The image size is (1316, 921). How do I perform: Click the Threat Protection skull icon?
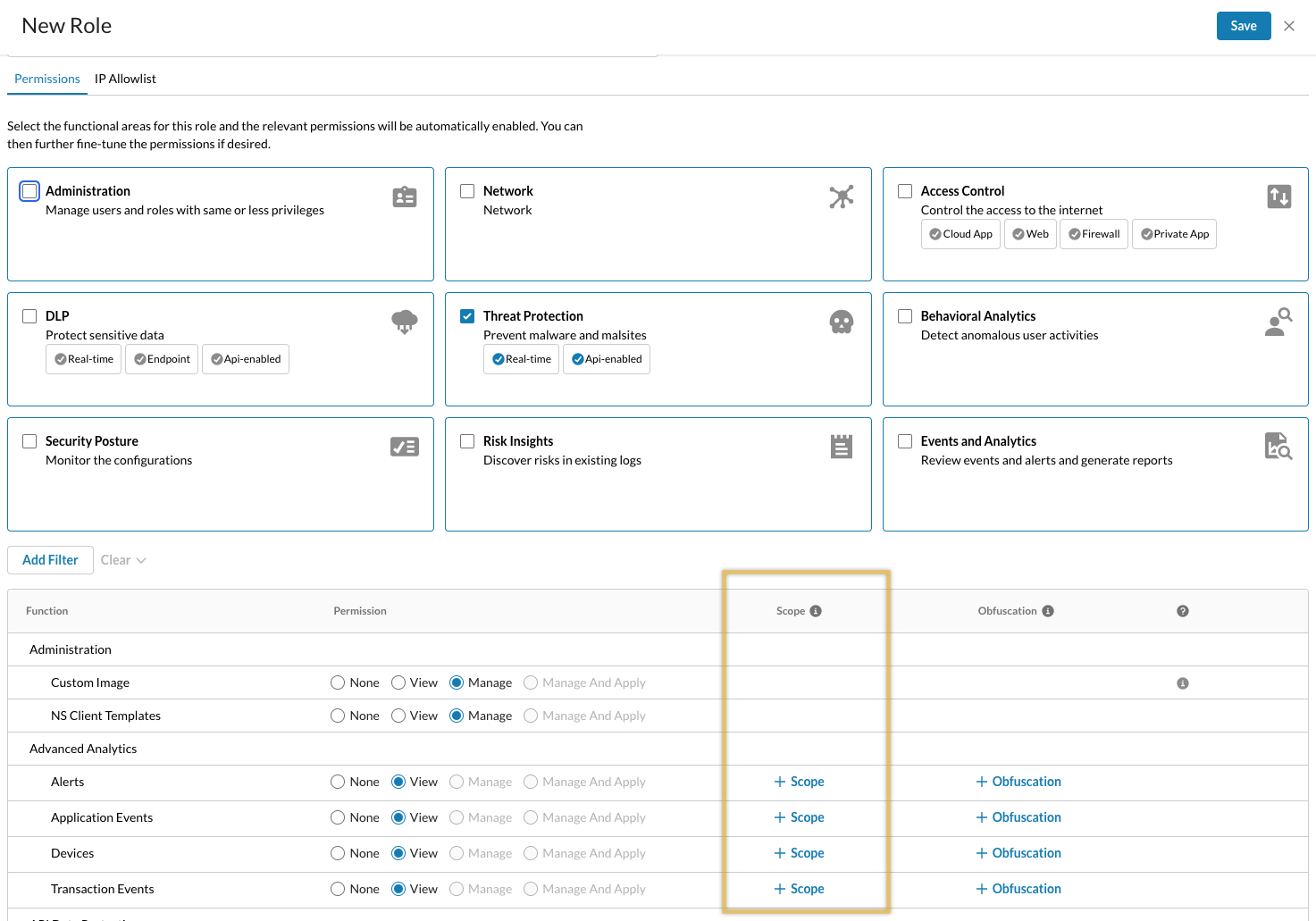coord(841,322)
